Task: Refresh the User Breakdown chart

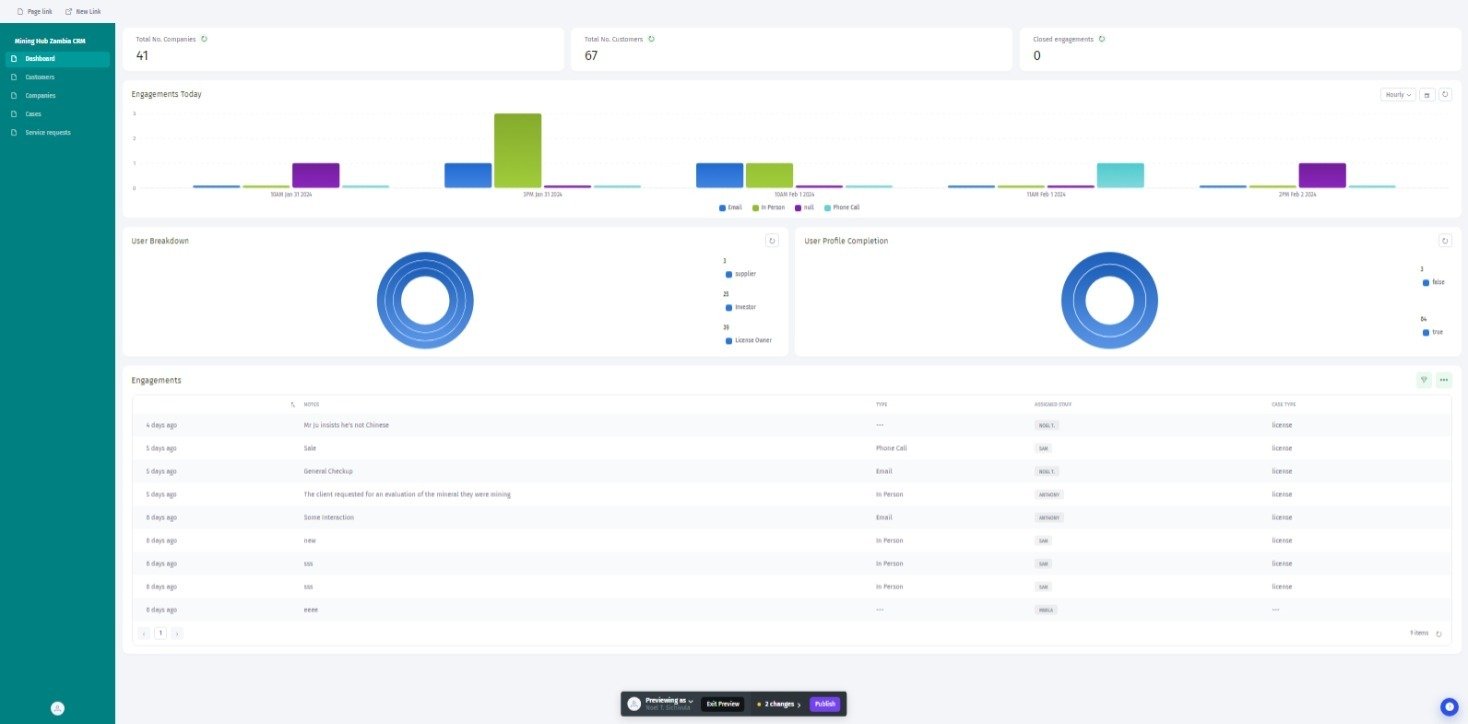Action: [772, 241]
